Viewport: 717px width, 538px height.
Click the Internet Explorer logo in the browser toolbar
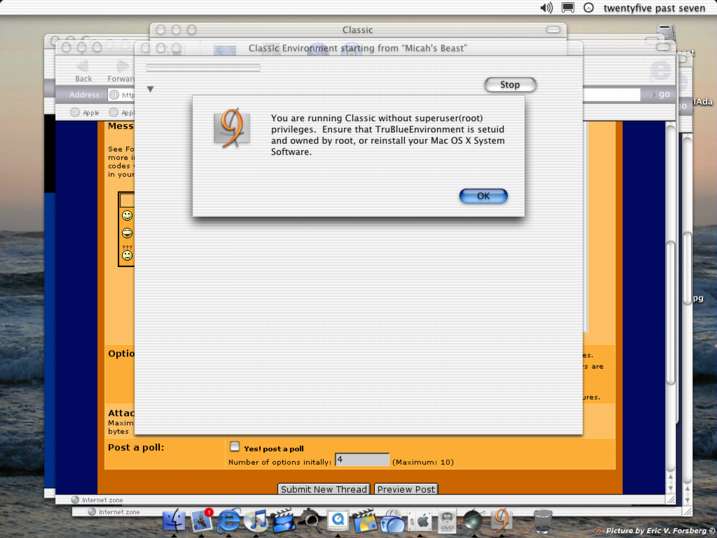point(660,71)
